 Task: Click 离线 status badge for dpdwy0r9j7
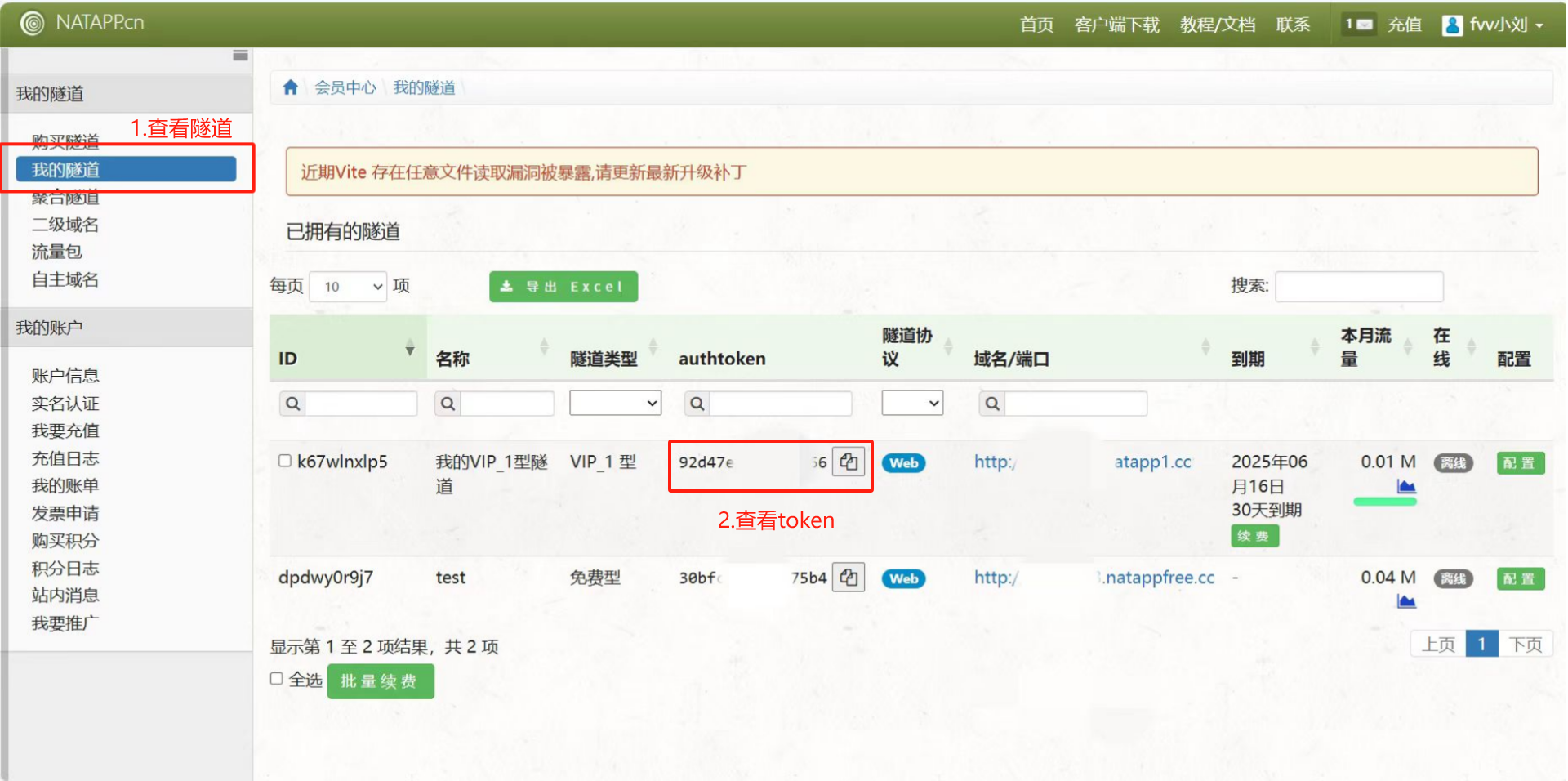(1454, 579)
